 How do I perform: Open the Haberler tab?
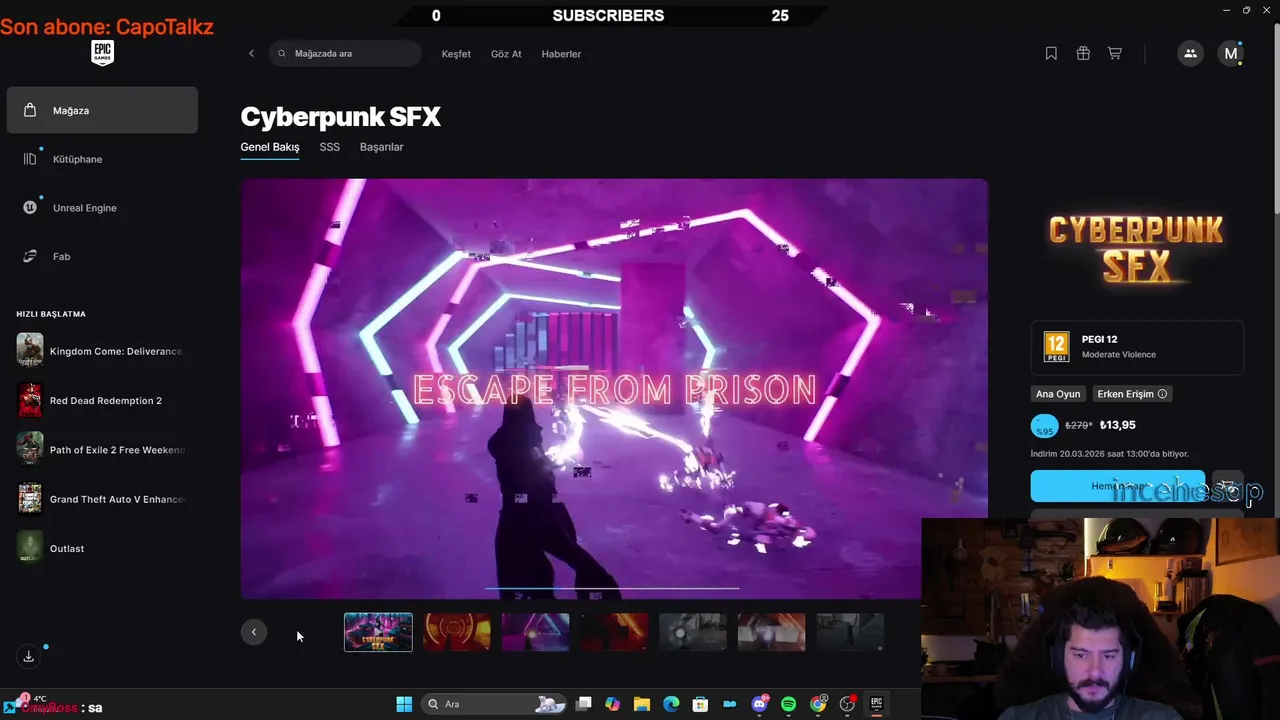pyautogui.click(x=561, y=54)
